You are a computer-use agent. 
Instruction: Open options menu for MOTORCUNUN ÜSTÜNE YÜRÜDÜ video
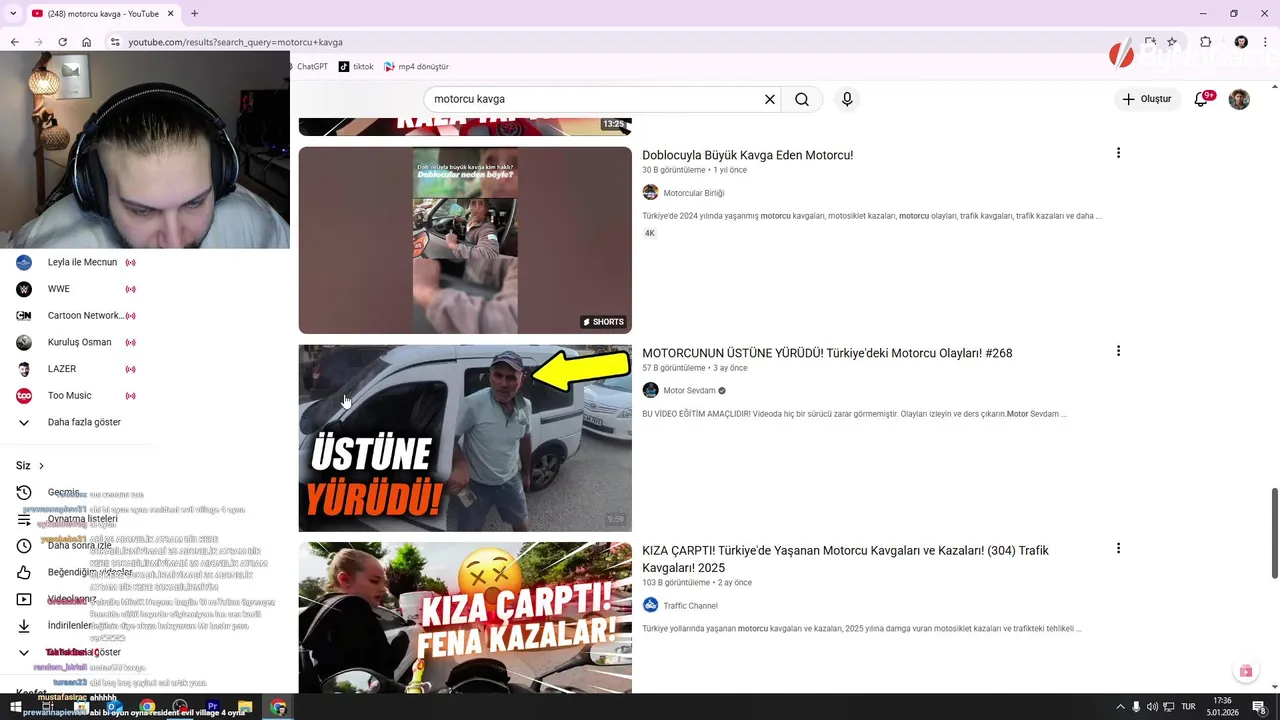(1118, 351)
